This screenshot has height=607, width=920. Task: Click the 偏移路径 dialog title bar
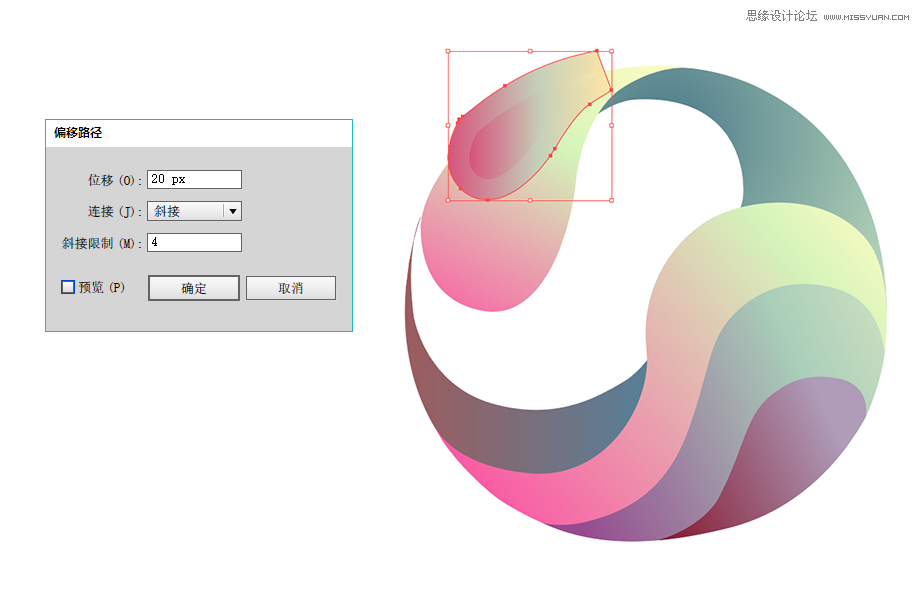[x=199, y=133]
